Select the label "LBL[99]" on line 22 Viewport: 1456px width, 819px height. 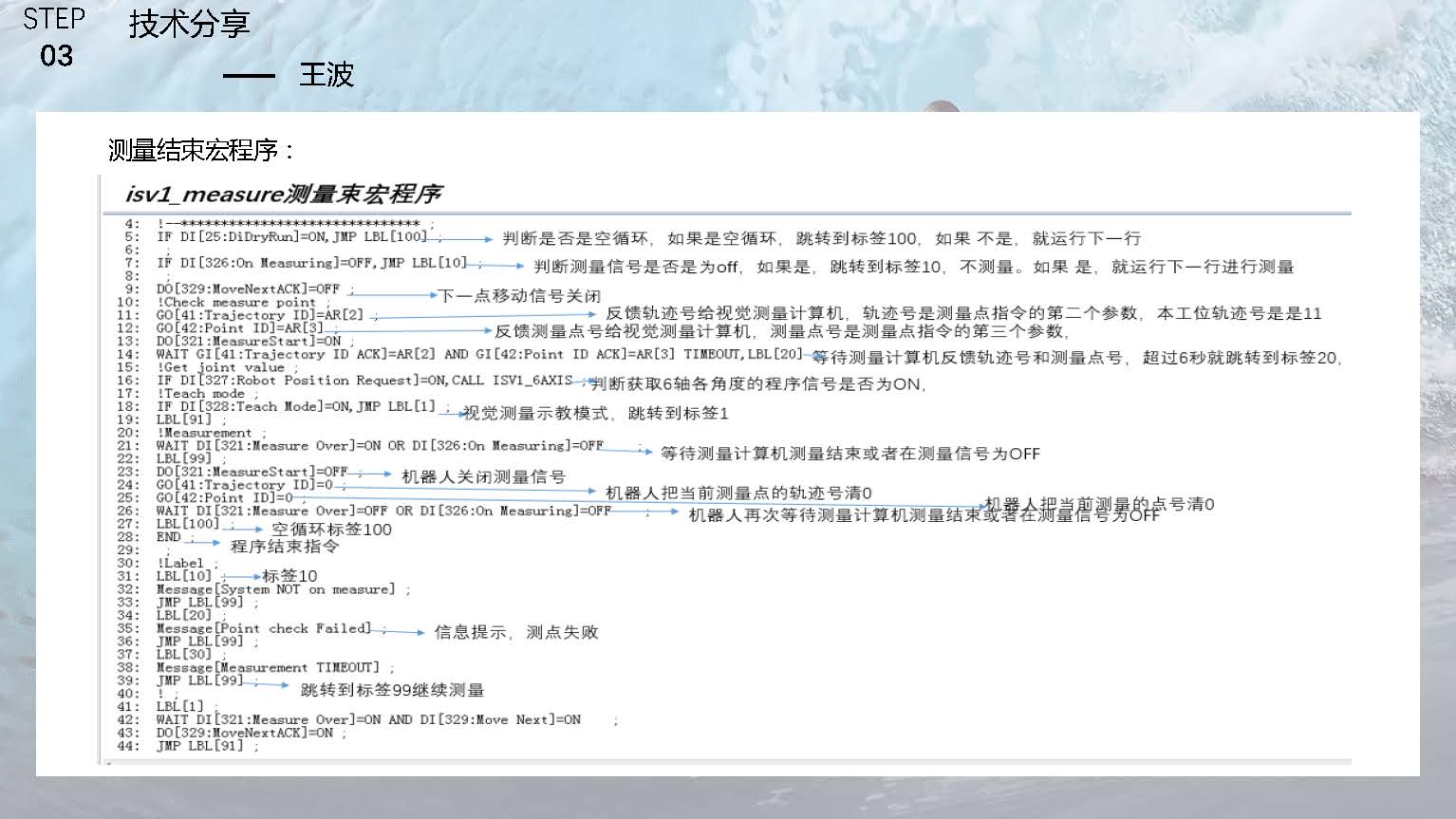coord(184,458)
